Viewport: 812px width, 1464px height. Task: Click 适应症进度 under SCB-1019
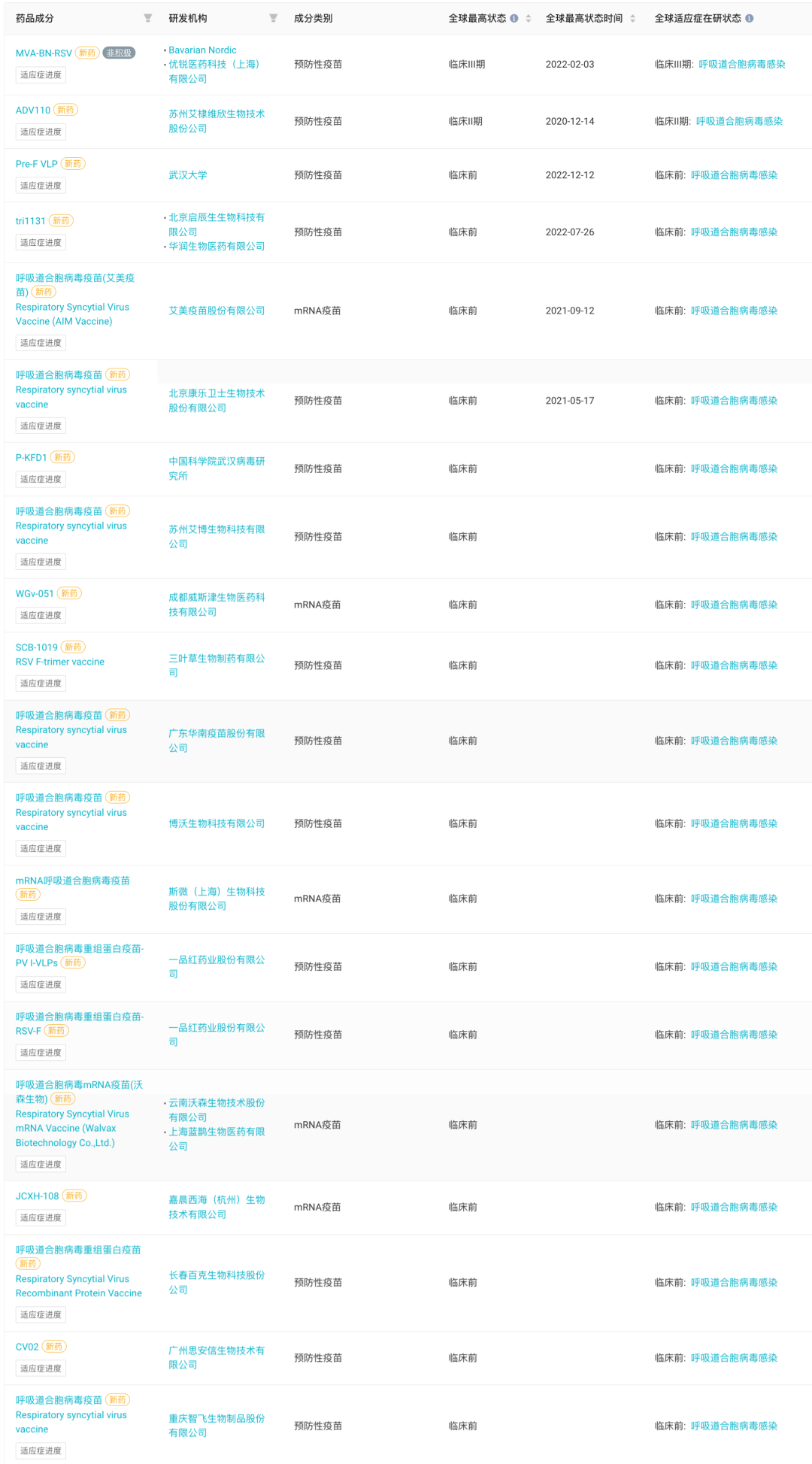tap(41, 684)
